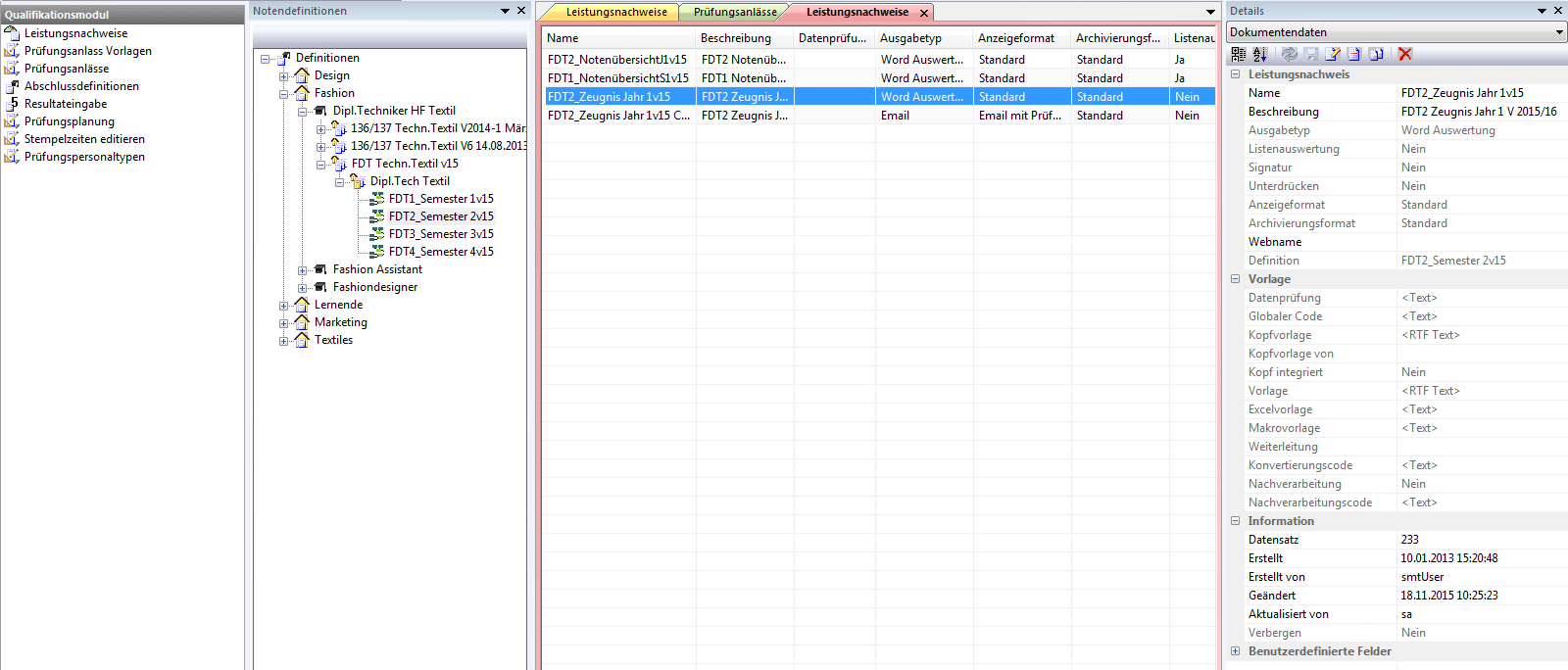Select FDT3_Semester 3v15 in the tree
The image size is (1568, 670).
click(440, 234)
